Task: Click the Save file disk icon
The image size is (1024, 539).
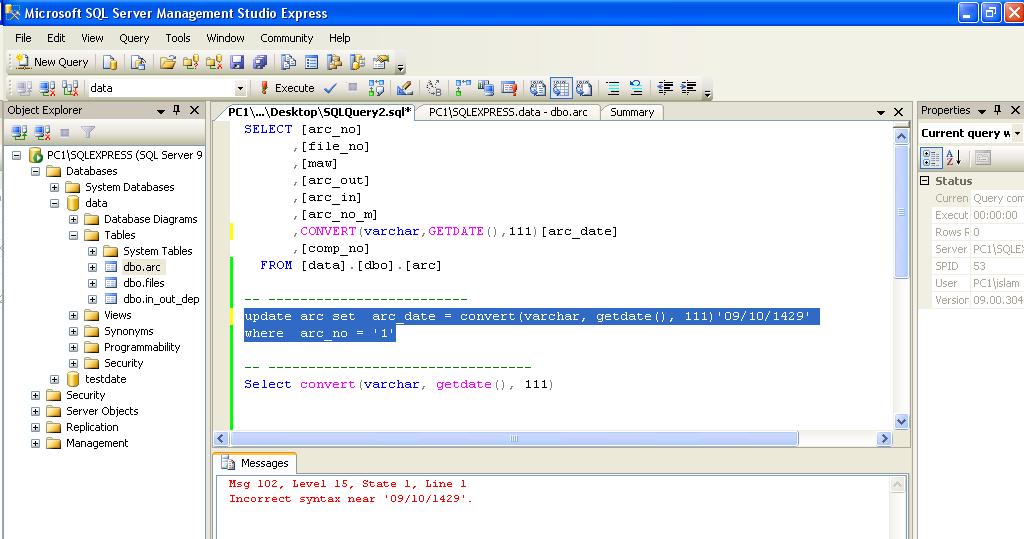Action: click(237, 62)
